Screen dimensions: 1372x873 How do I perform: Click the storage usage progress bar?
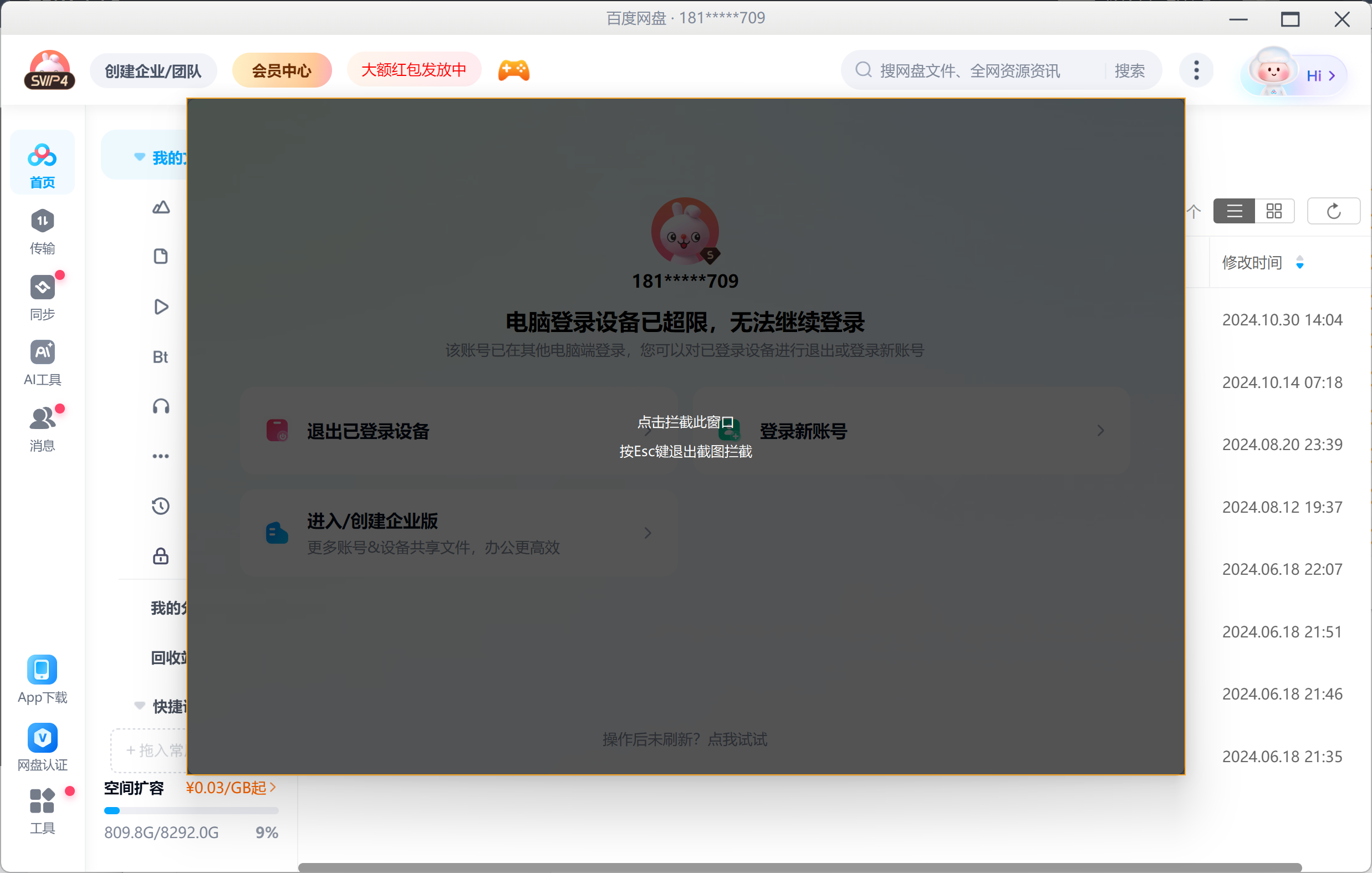[191, 810]
